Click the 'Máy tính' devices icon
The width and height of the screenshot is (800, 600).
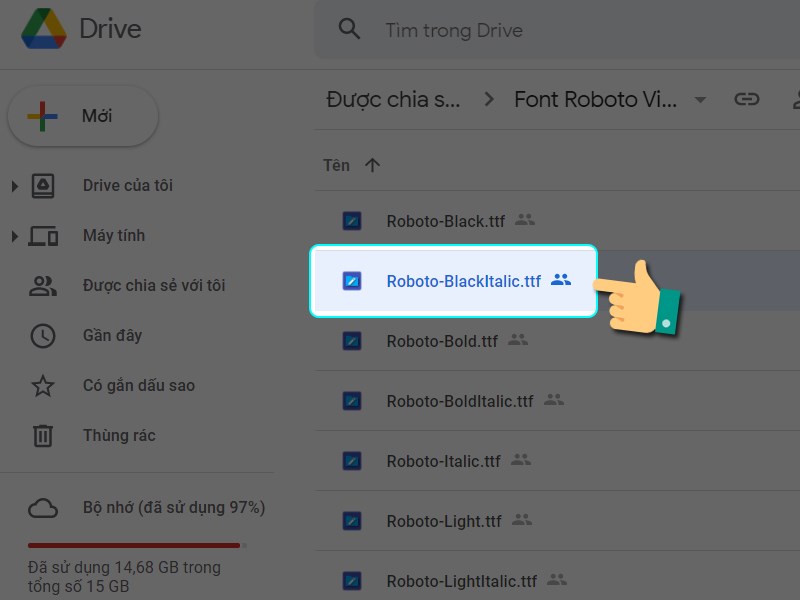click(x=43, y=236)
